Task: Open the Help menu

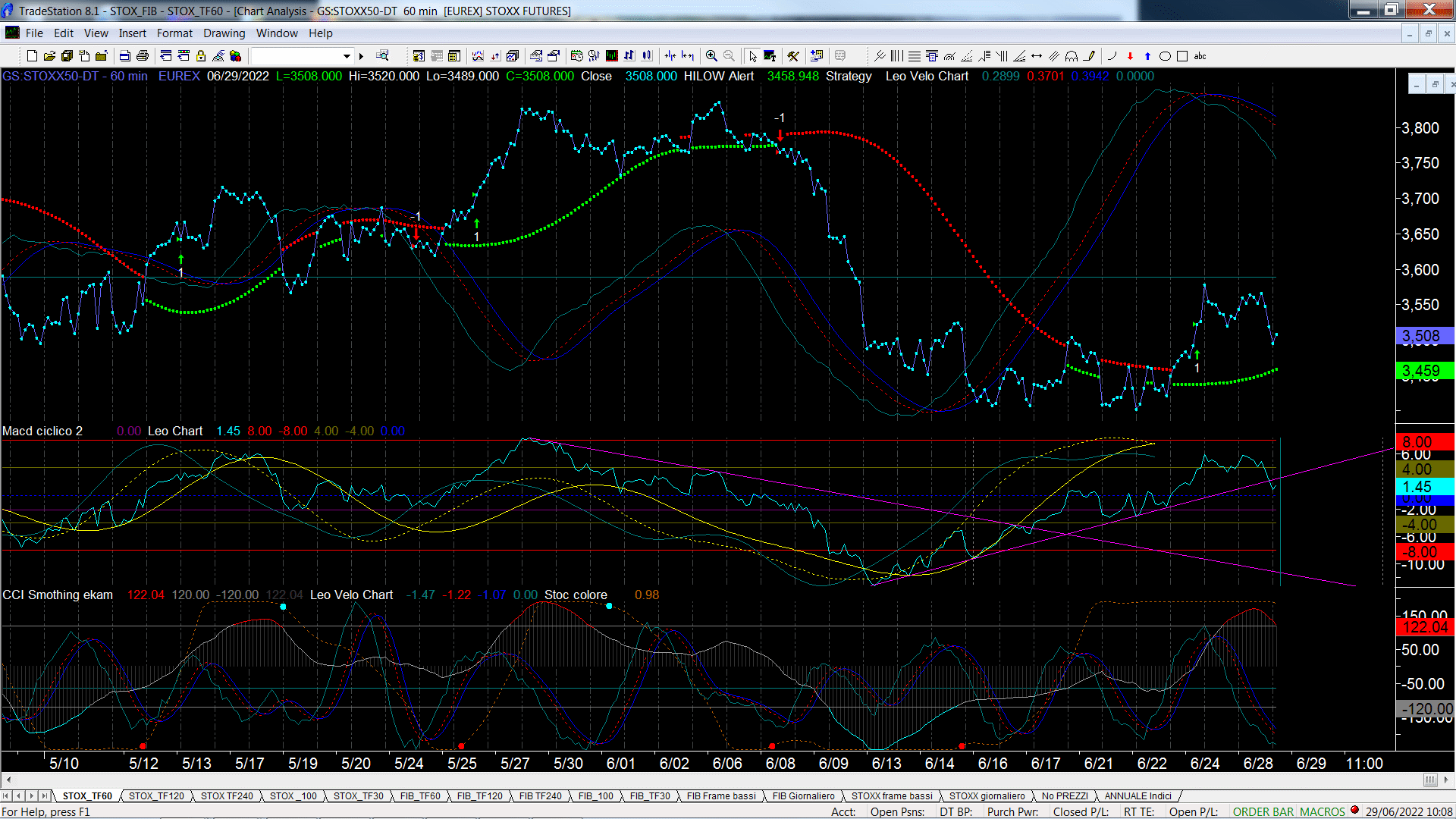Action: [x=320, y=33]
